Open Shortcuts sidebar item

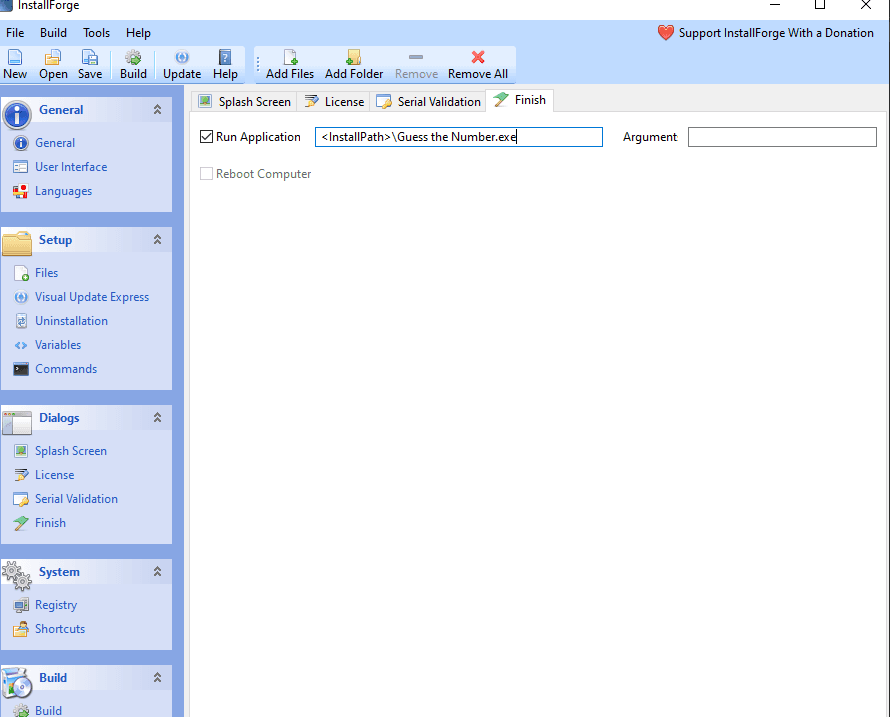pos(60,629)
